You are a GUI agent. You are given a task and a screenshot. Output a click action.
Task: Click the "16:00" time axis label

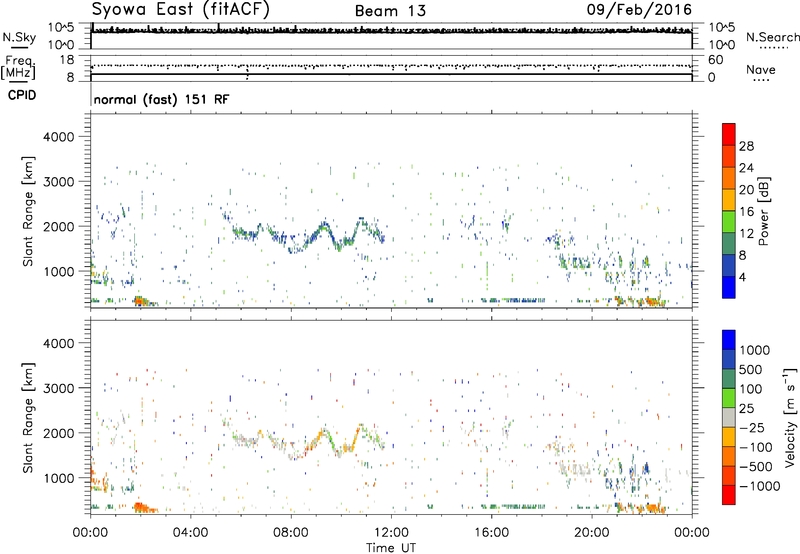coord(491,533)
